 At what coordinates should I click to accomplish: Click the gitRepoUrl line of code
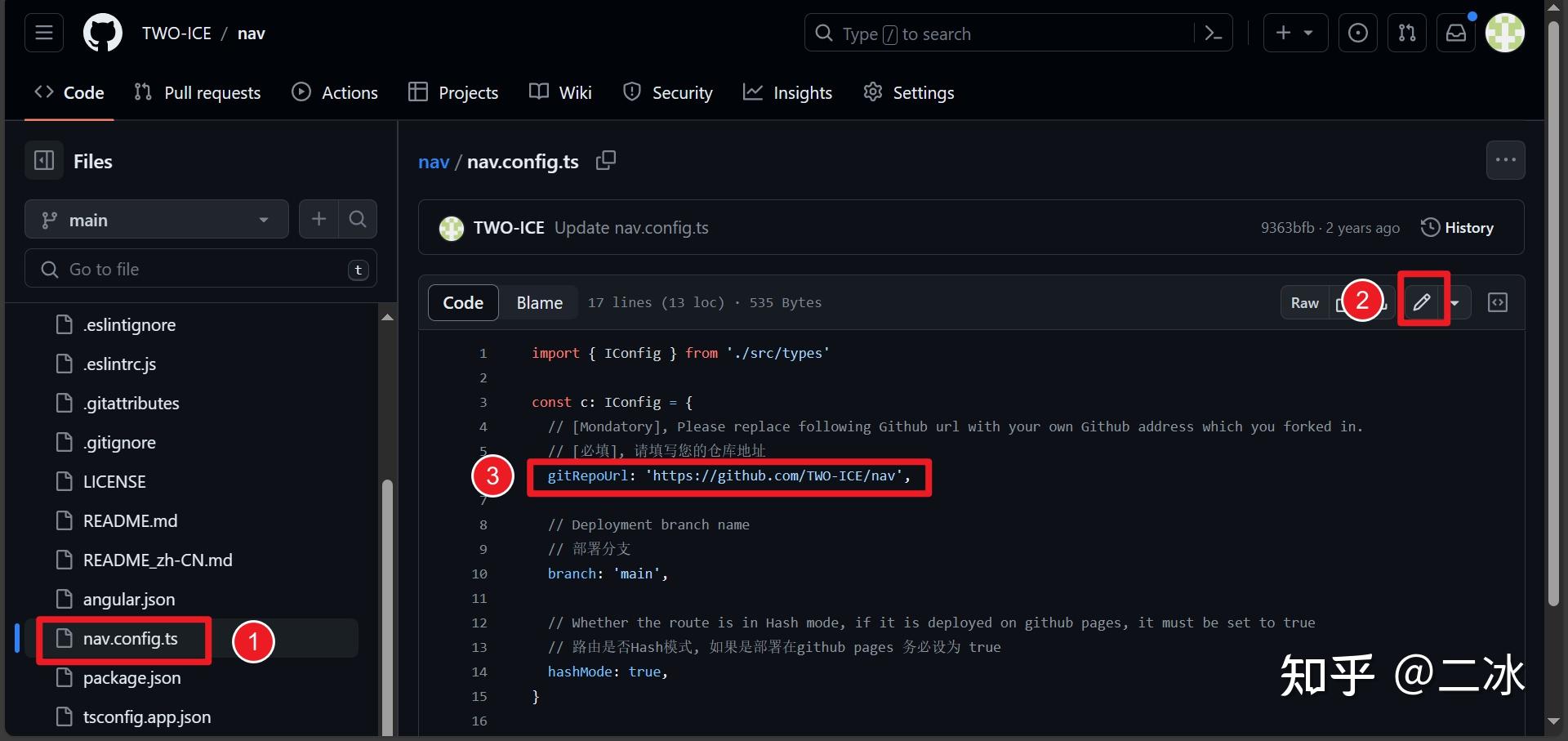728,475
